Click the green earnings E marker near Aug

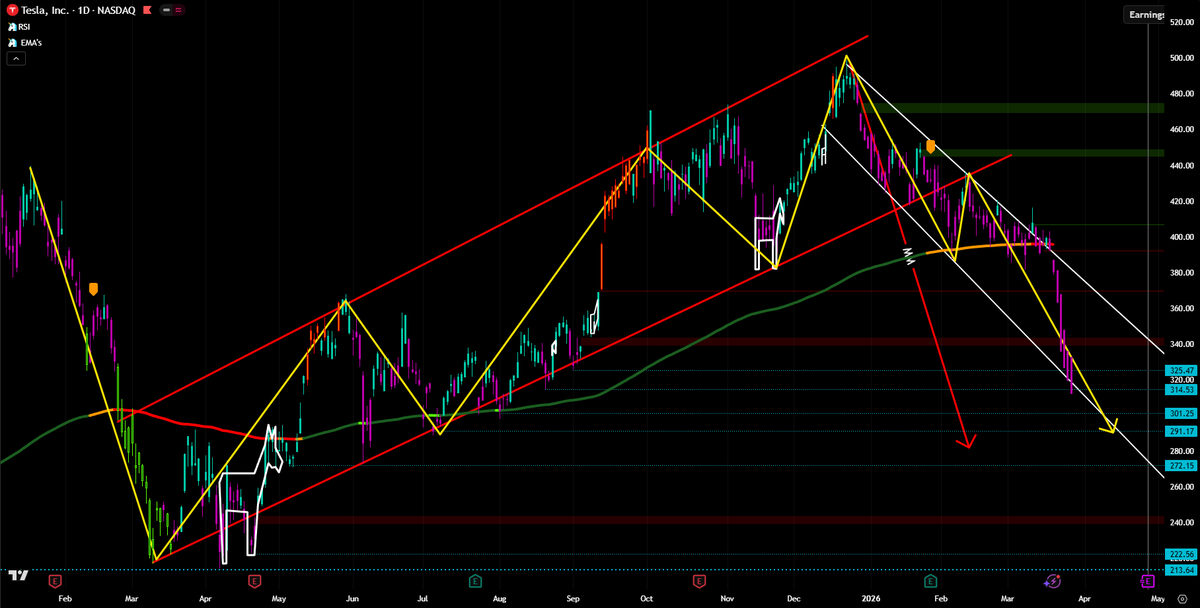click(x=474, y=580)
